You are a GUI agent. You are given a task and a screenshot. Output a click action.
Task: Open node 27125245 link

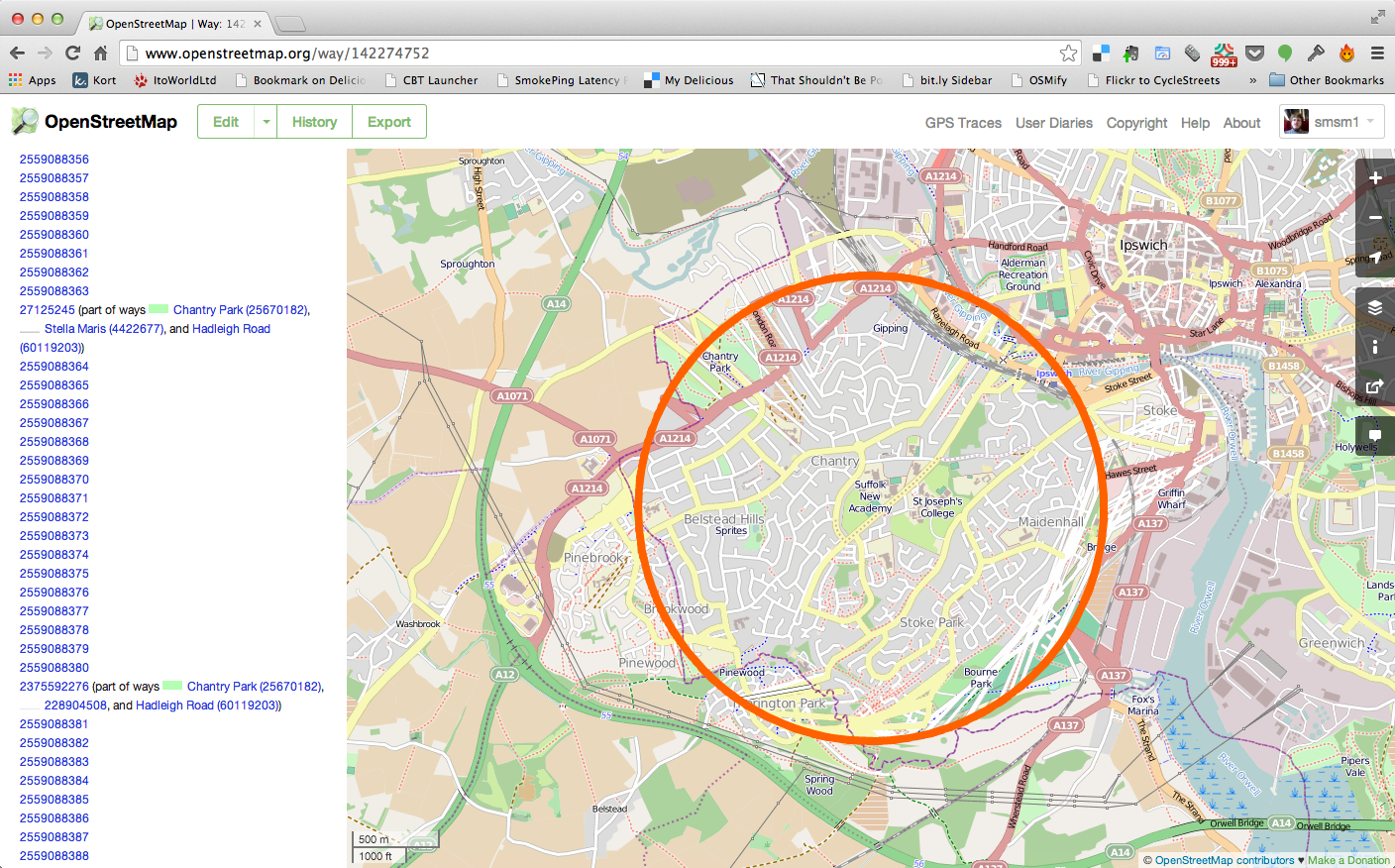(48, 310)
